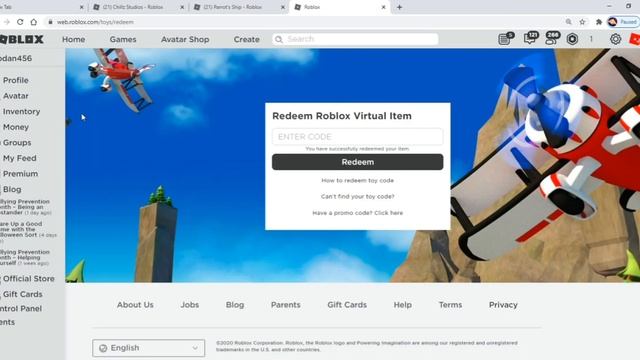Open Inventory in the left sidebar
The height and width of the screenshot is (360, 640).
[21, 111]
